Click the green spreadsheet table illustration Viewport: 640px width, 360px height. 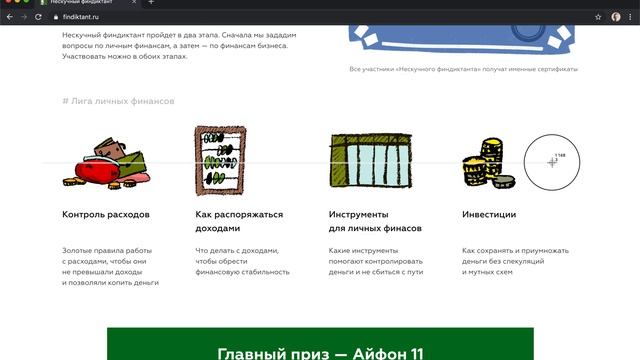pos(371,161)
